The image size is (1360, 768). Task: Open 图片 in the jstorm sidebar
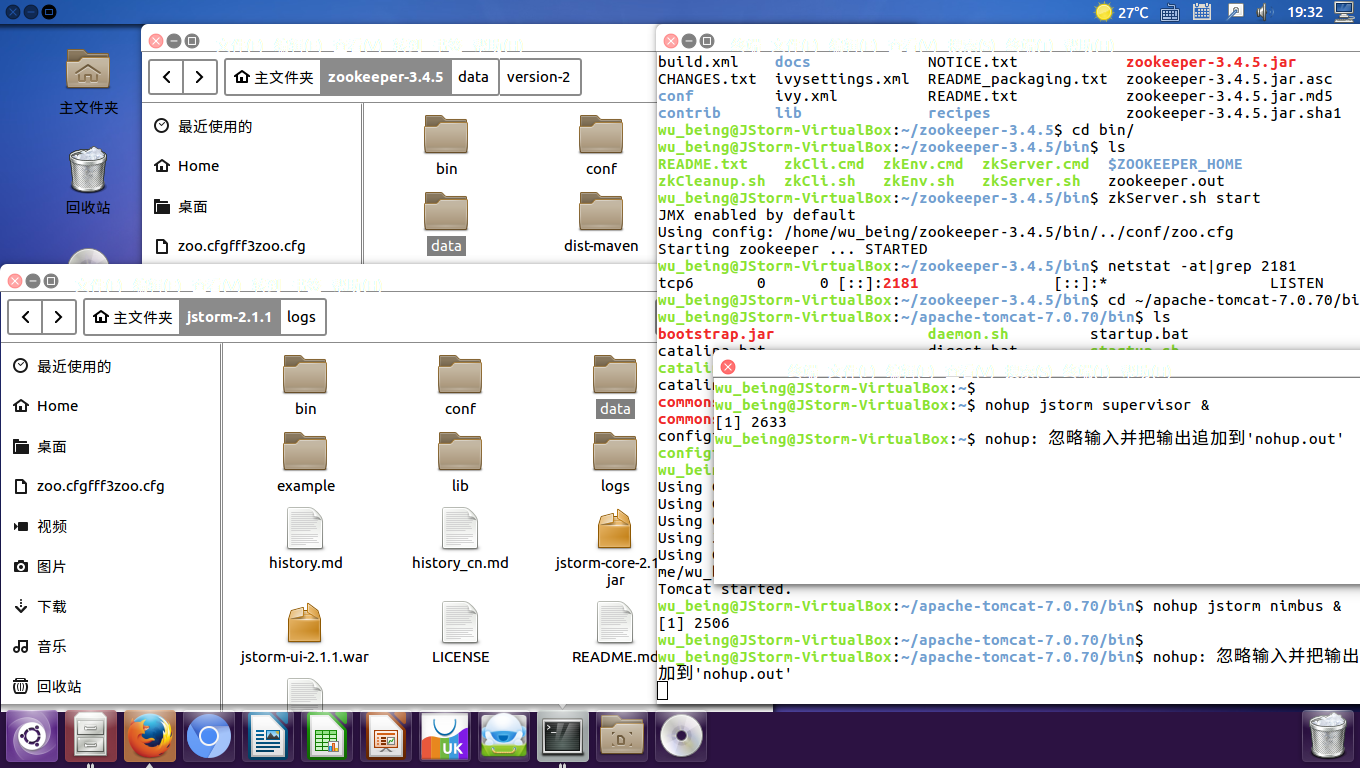point(110,566)
